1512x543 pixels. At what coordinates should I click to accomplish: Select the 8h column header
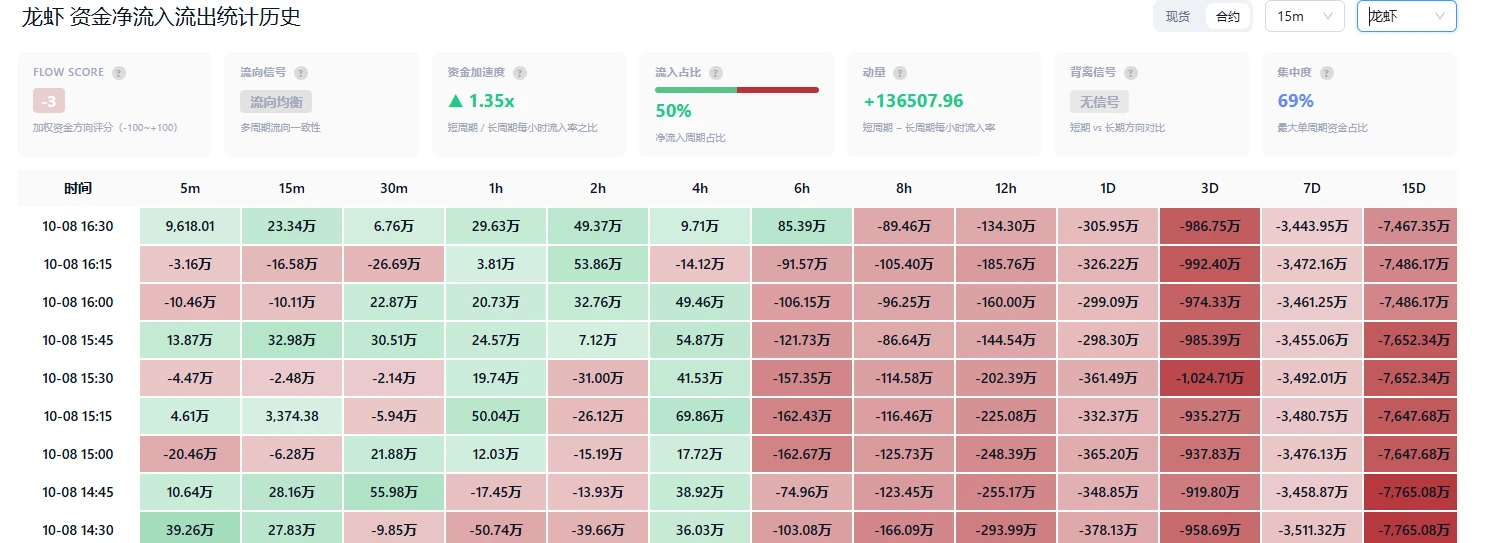(x=904, y=188)
